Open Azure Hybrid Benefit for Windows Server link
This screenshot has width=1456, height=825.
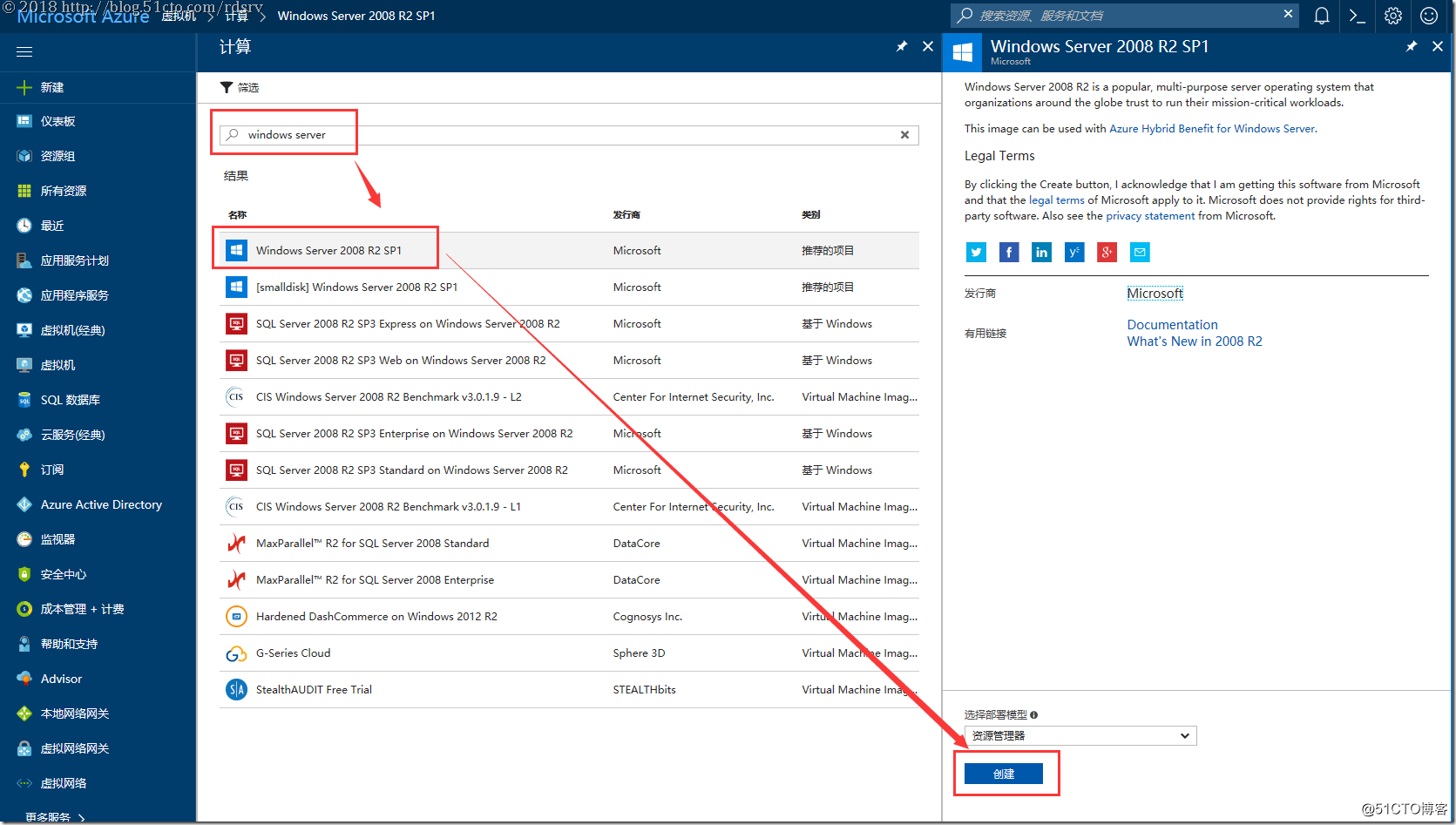click(1212, 129)
